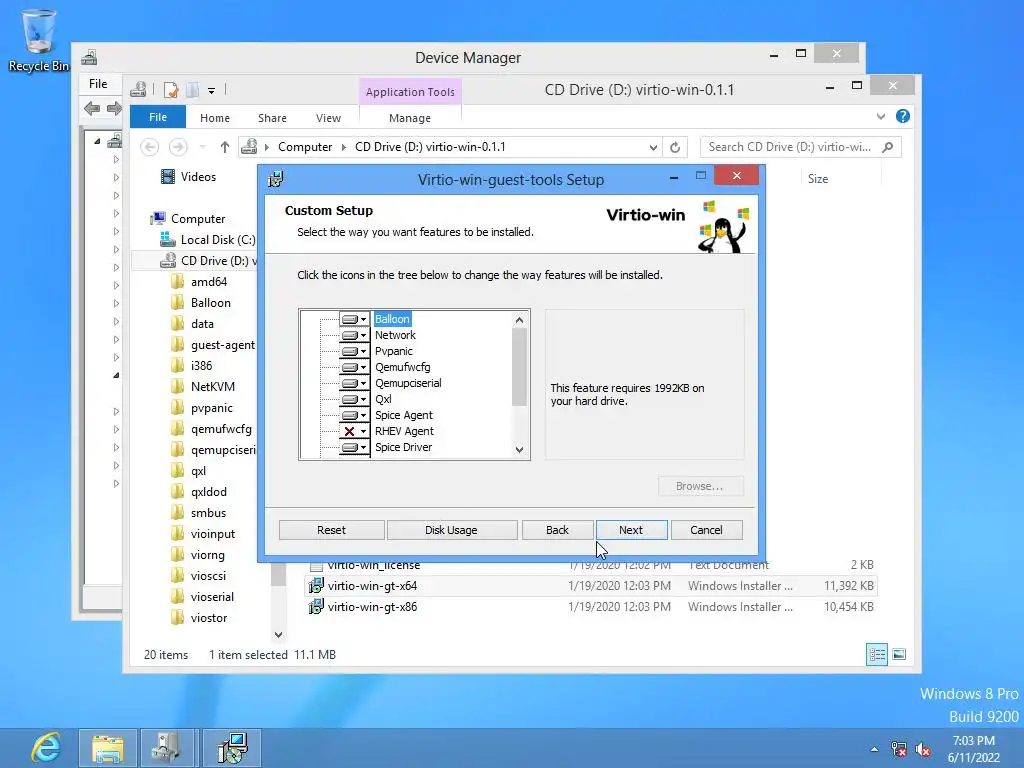The height and width of the screenshot is (768, 1024).
Task: Click the Search CD Drive field
Action: click(800, 147)
